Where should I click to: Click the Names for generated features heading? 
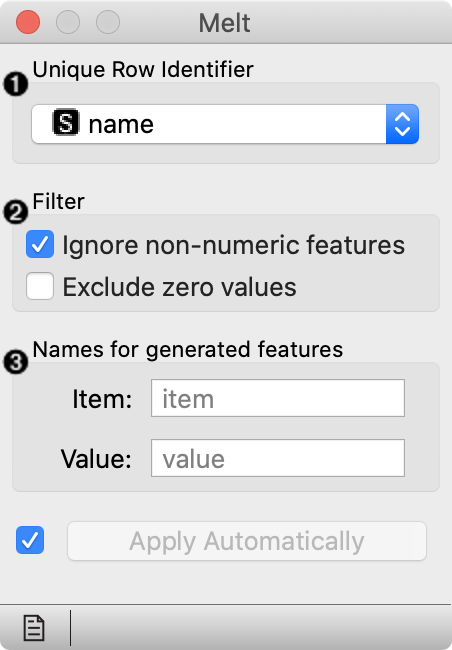click(x=187, y=349)
